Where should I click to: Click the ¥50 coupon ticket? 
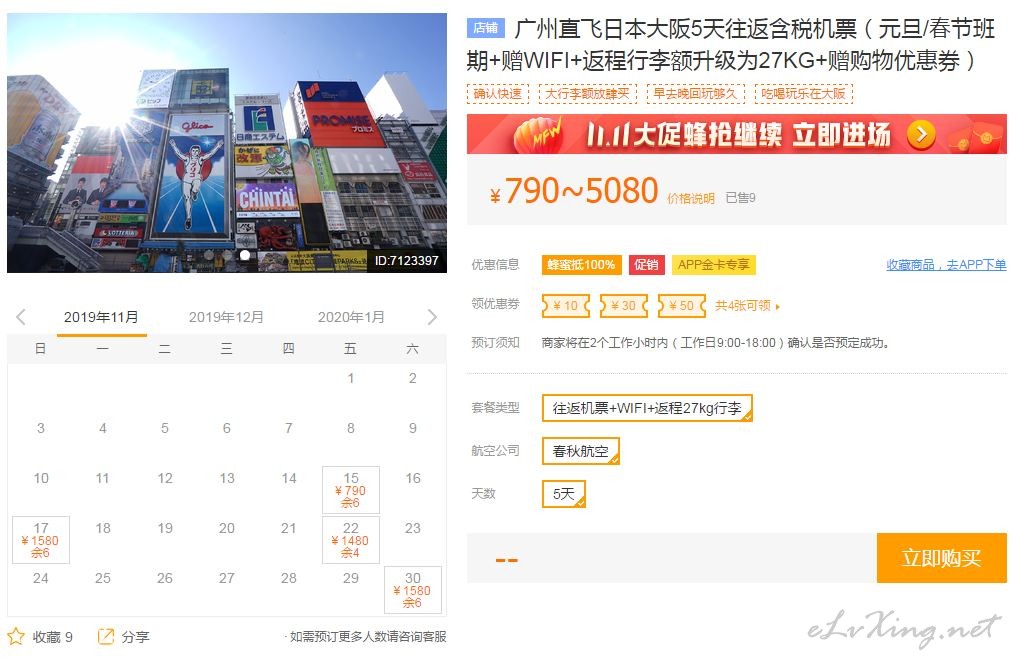click(680, 305)
